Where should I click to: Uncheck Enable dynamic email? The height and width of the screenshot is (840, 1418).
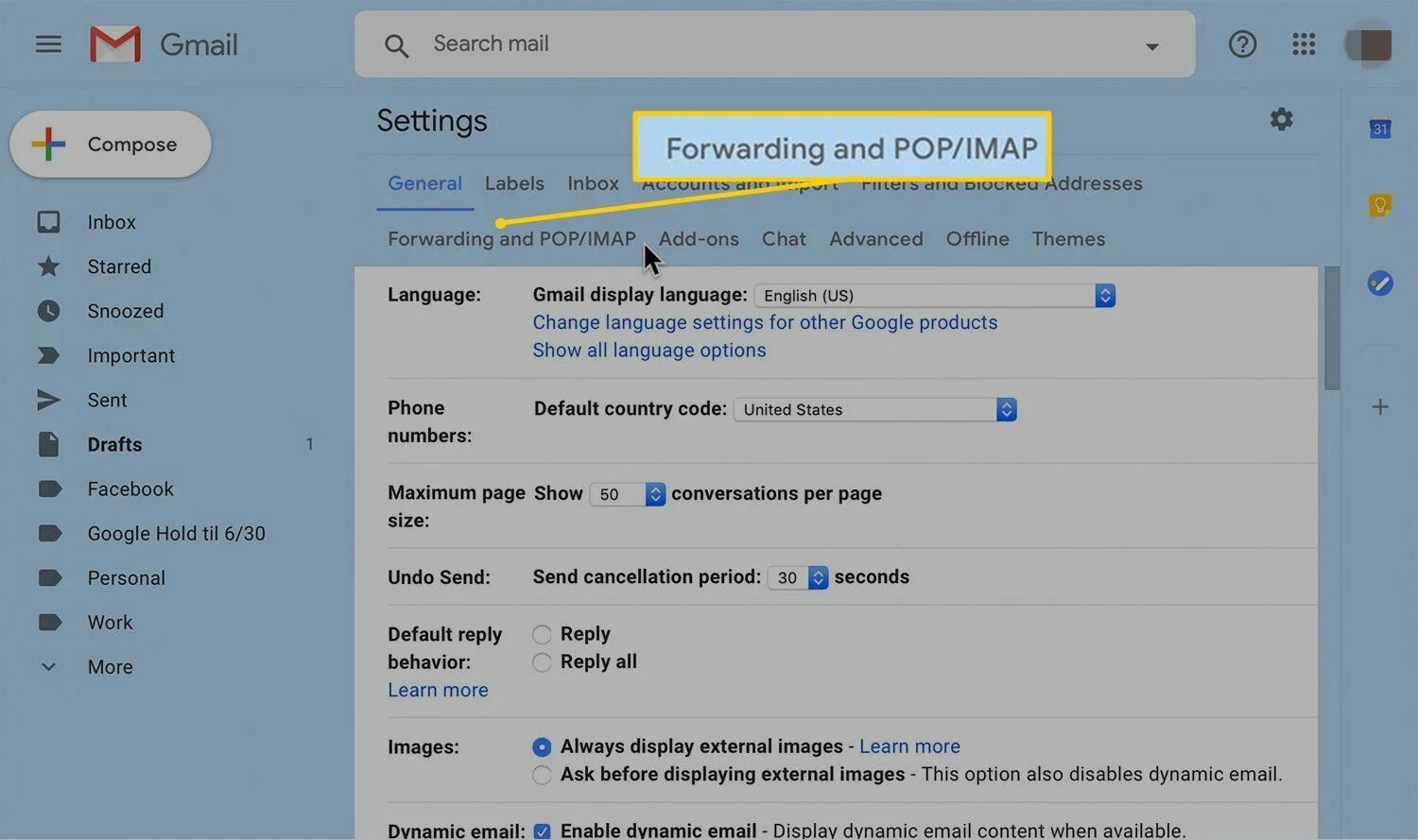pyautogui.click(x=542, y=831)
